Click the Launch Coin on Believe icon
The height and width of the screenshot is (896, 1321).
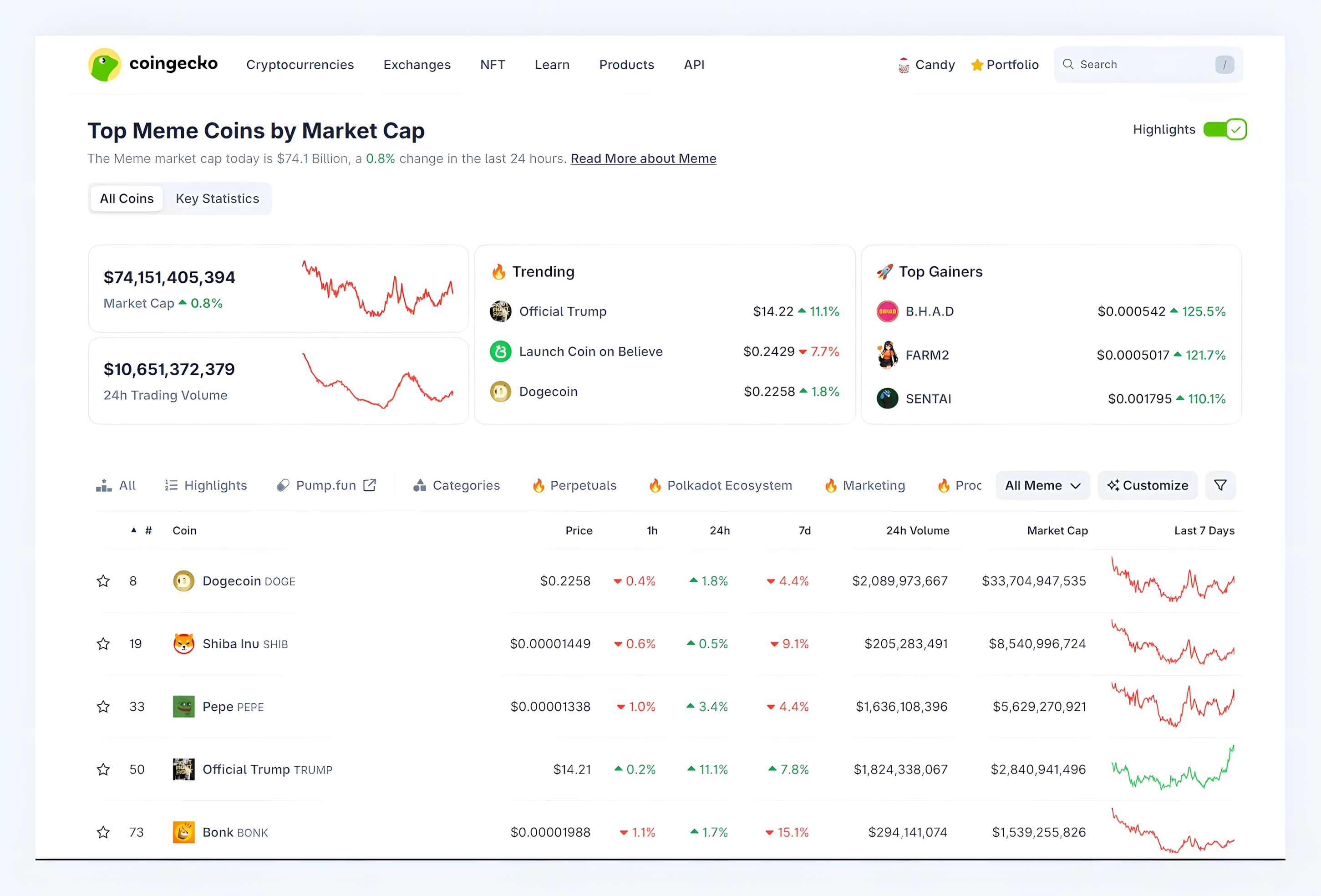coord(500,351)
